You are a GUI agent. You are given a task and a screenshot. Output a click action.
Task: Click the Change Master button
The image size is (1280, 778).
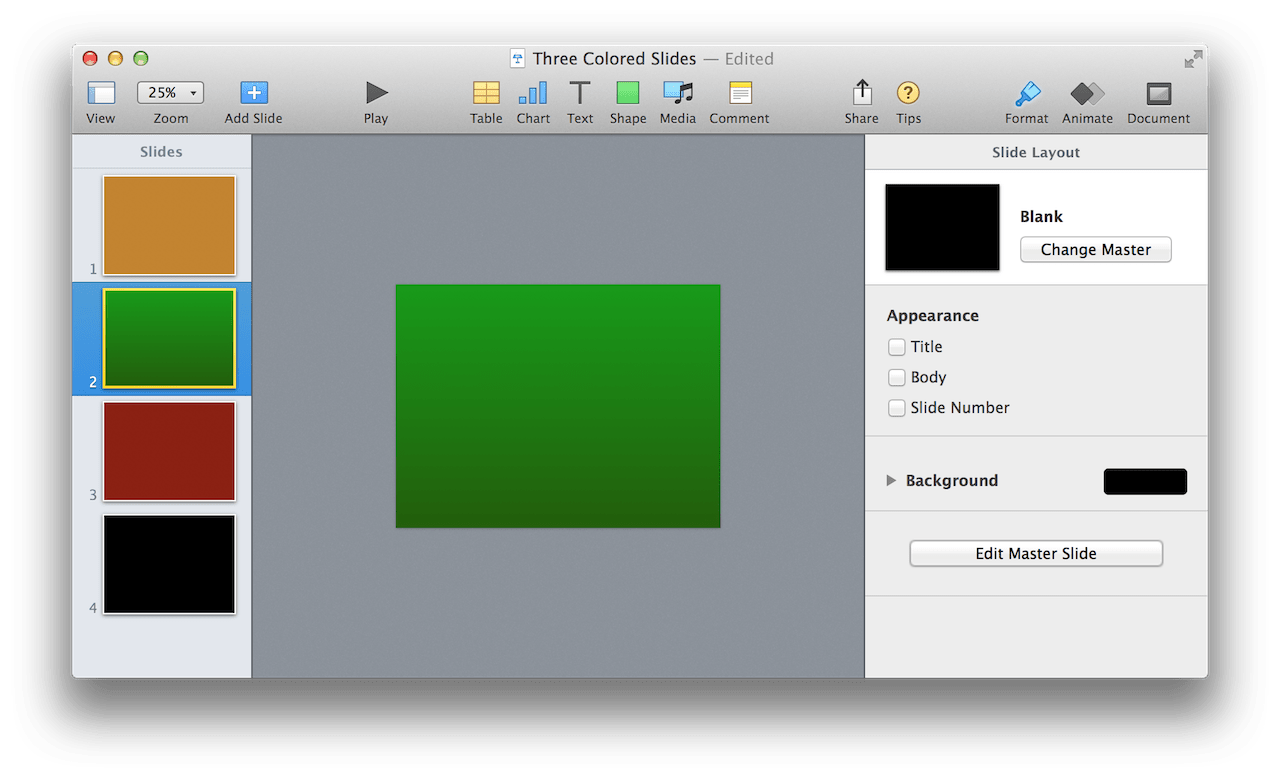[x=1095, y=249]
